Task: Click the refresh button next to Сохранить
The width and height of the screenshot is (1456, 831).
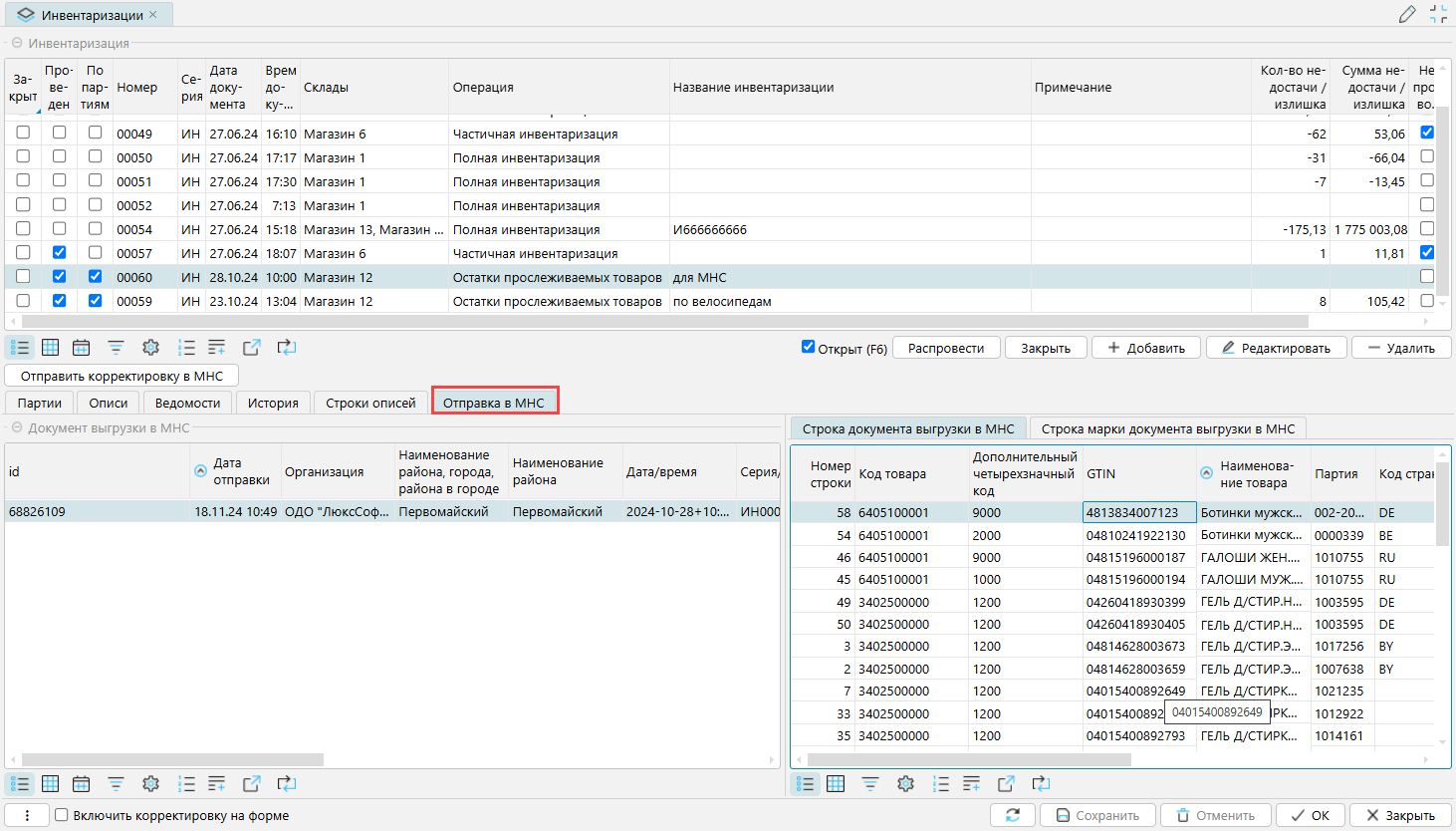Action: click(1013, 815)
